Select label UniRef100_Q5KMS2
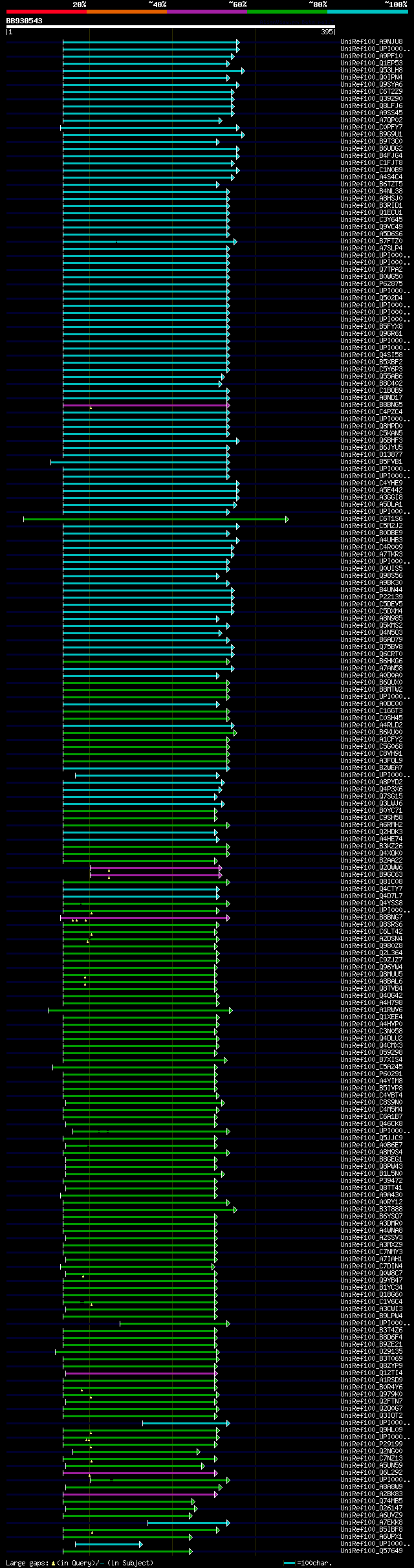 click(x=371, y=626)
